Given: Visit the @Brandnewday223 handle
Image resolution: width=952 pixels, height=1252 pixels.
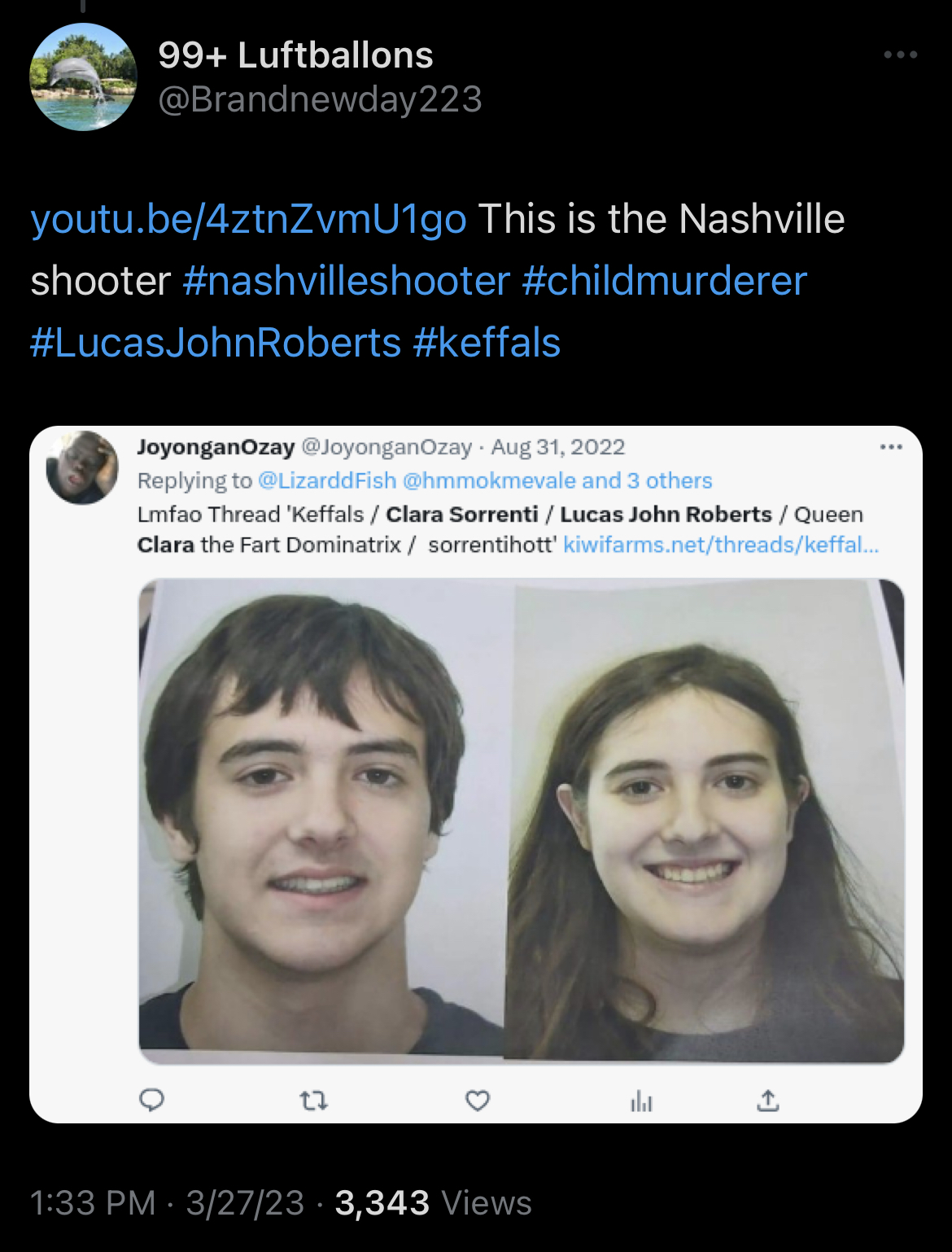Looking at the screenshot, I should 320,99.
